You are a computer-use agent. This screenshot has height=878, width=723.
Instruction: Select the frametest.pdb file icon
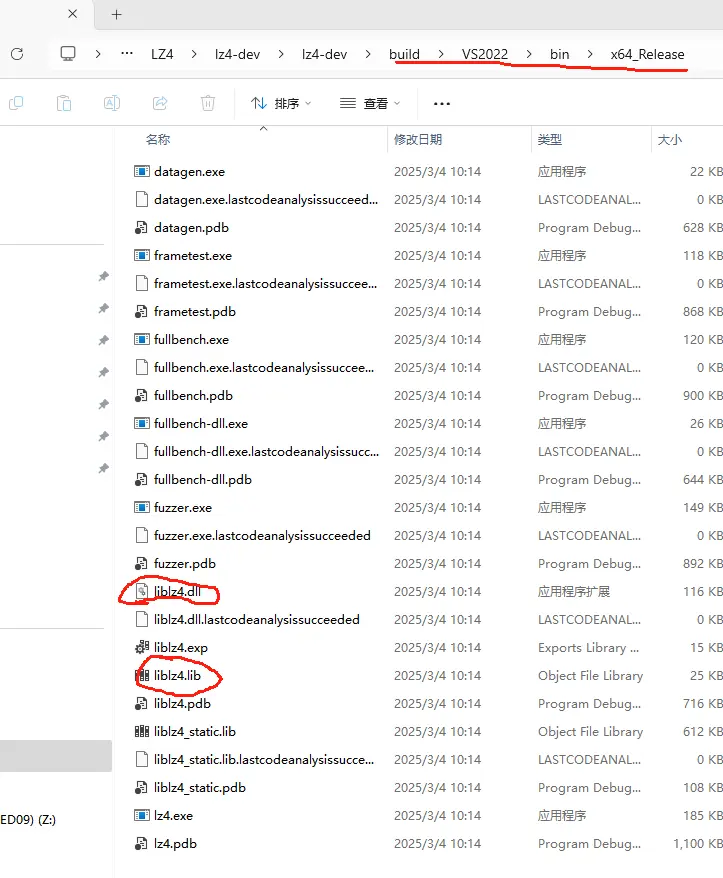click(x=142, y=311)
